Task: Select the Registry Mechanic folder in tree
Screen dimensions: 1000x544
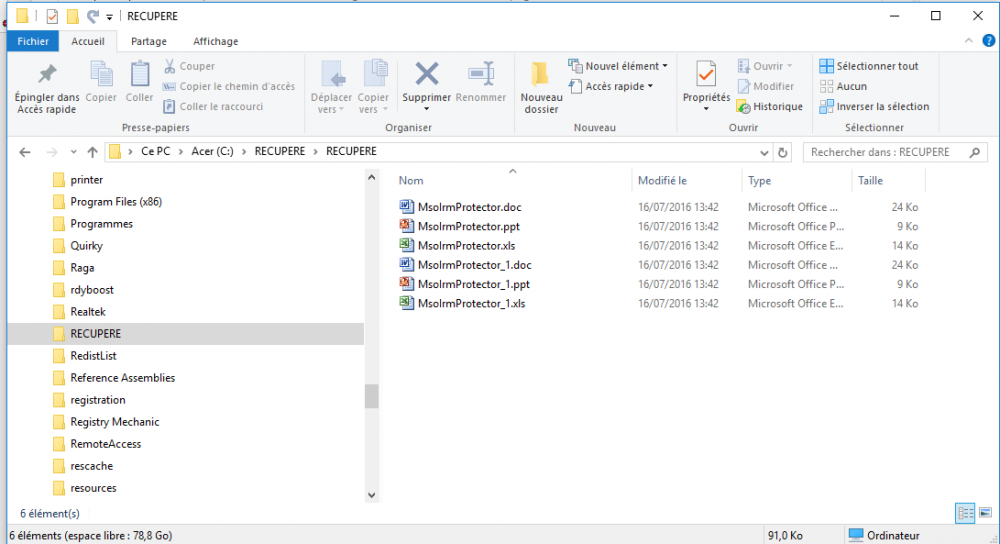Action: 114,422
